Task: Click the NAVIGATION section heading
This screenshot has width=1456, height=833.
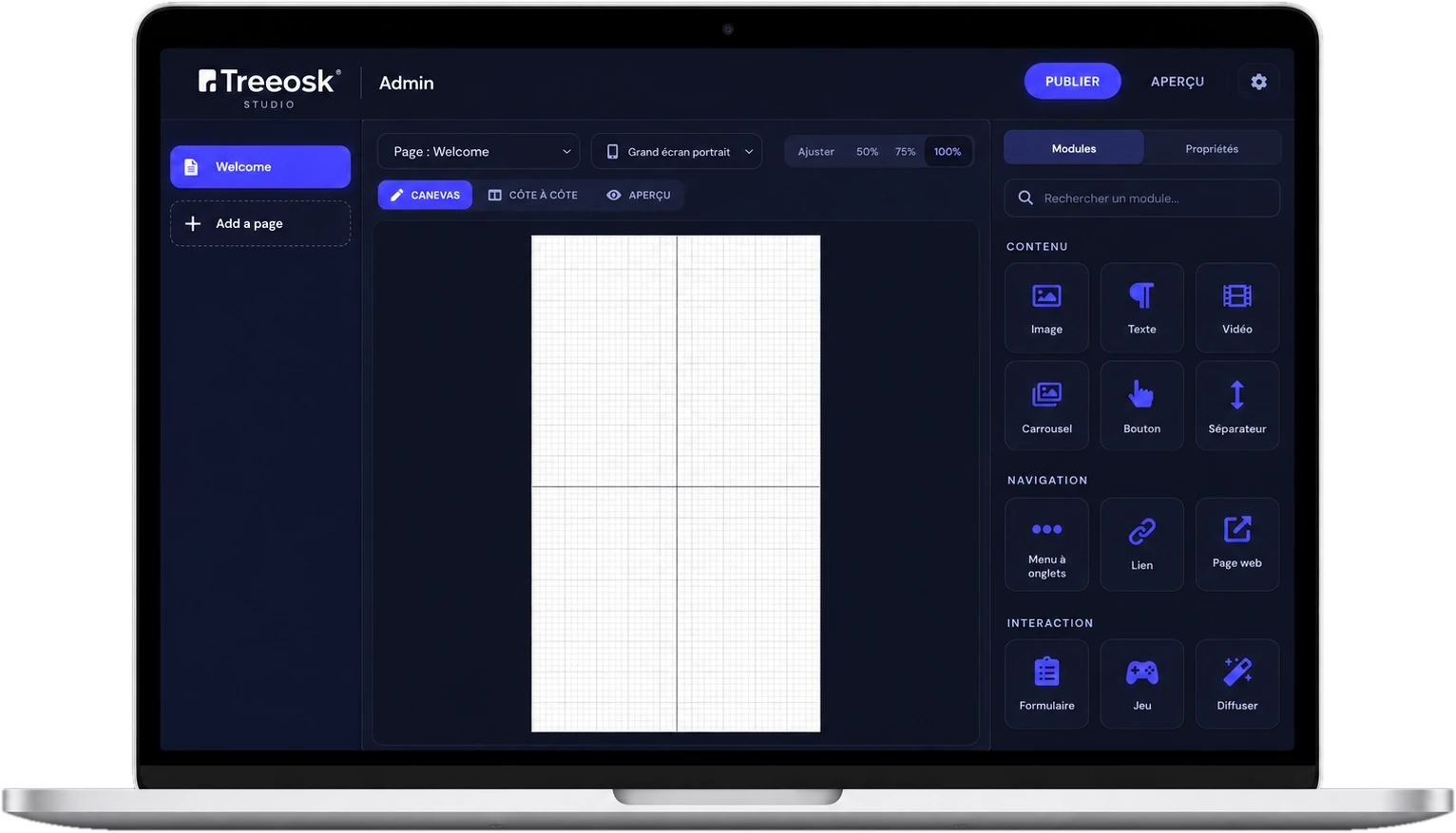Action: point(1047,480)
